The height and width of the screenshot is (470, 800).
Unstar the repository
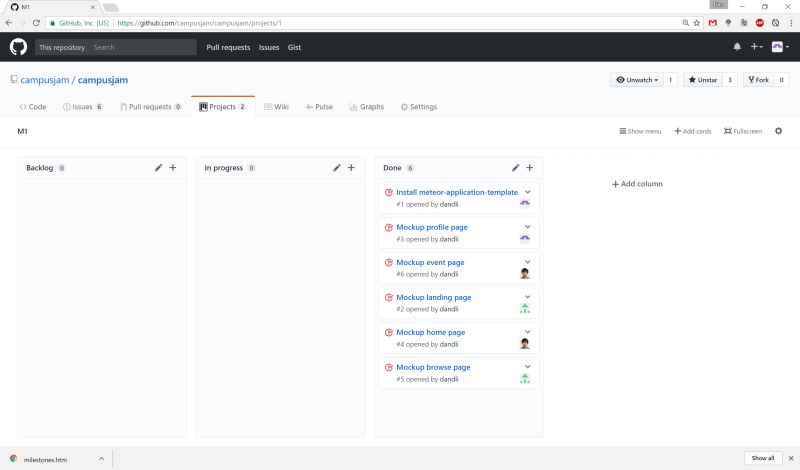[703, 80]
